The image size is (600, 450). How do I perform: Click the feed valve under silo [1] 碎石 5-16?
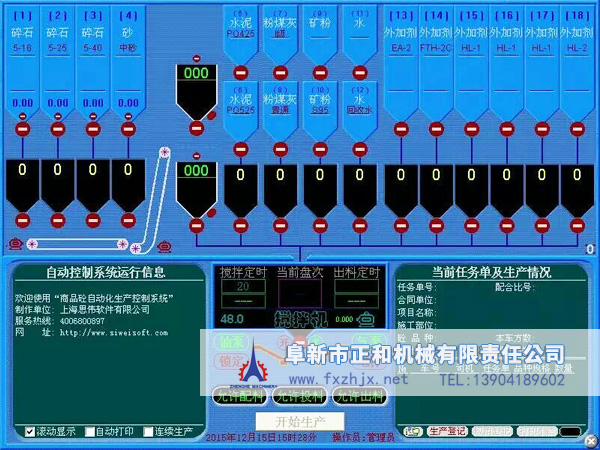coord(21,130)
